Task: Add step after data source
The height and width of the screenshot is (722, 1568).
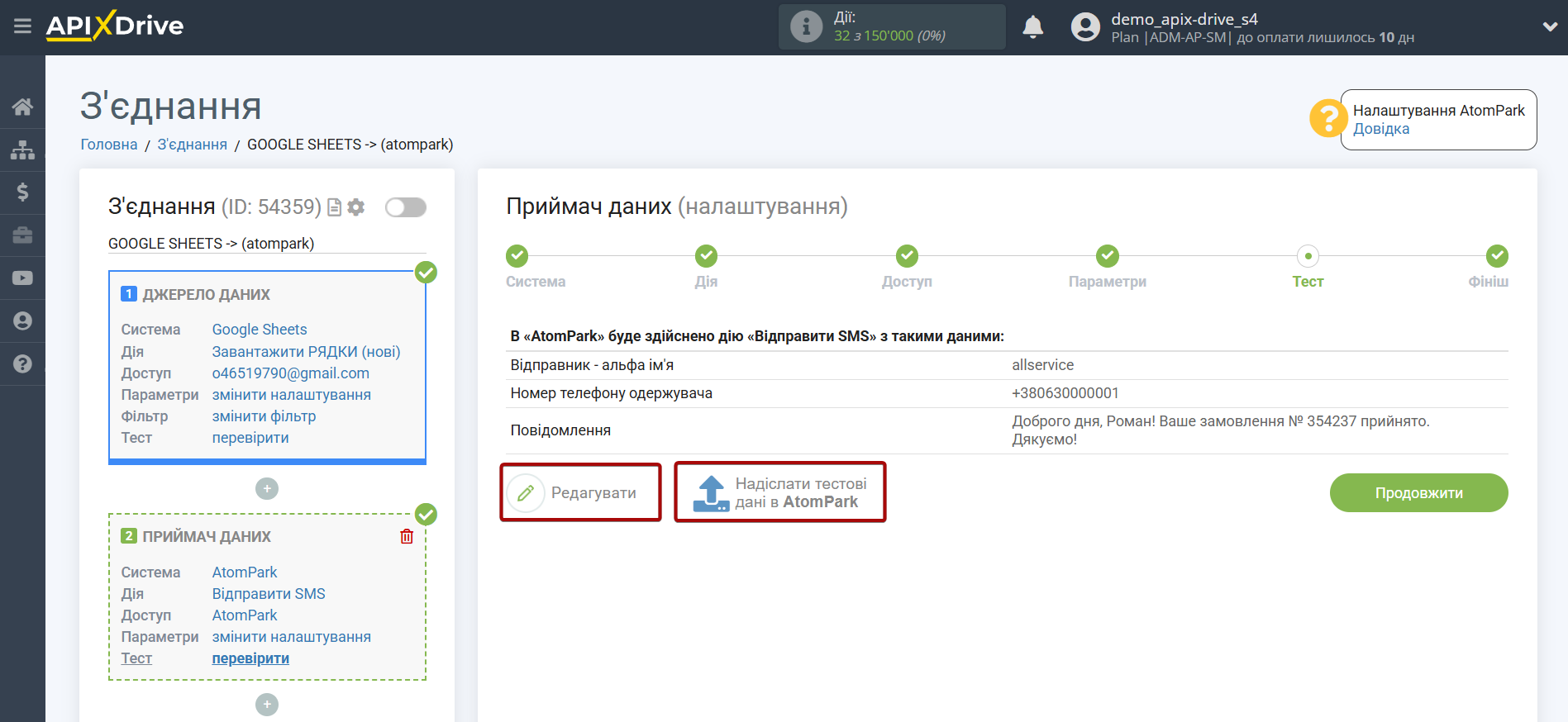Action: coord(267,489)
